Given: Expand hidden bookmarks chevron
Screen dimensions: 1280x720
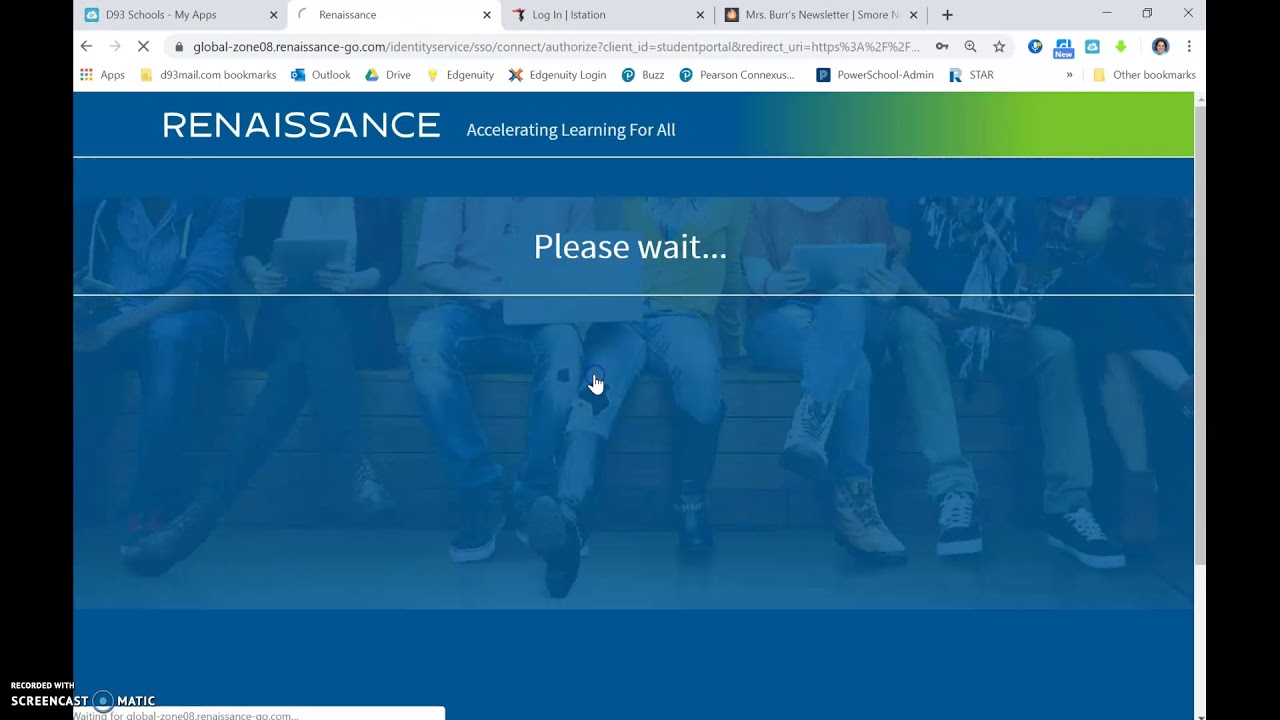Looking at the screenshot, I should click(x=1069, y=75).
